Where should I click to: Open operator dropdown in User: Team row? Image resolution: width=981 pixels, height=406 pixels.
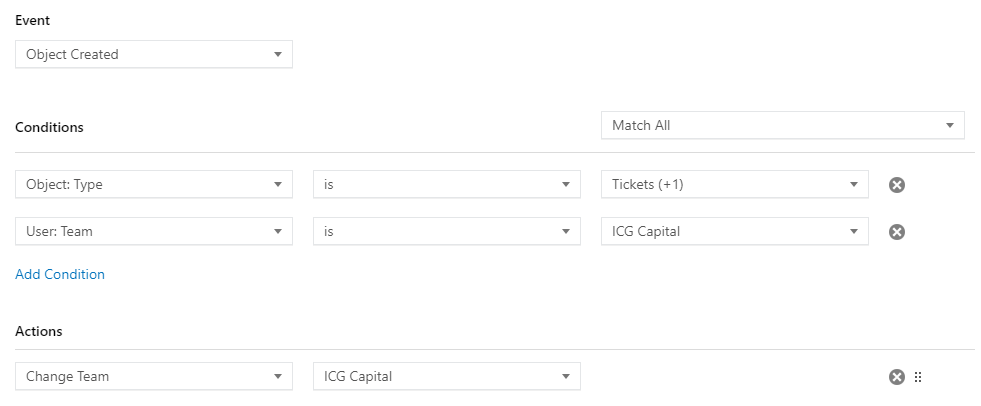447,231
